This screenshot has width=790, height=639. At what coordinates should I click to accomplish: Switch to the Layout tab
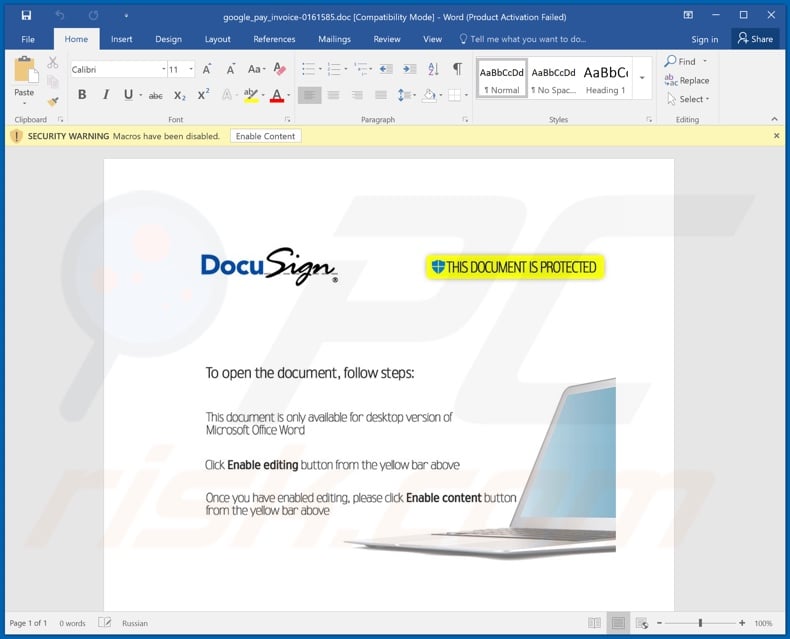(217, 39)
